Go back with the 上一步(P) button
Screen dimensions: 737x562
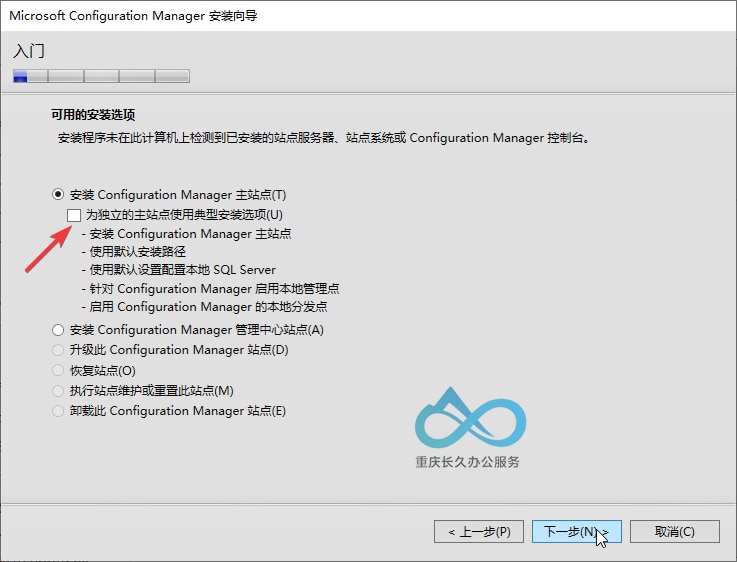pyautogui.click(x=479, y=531)
